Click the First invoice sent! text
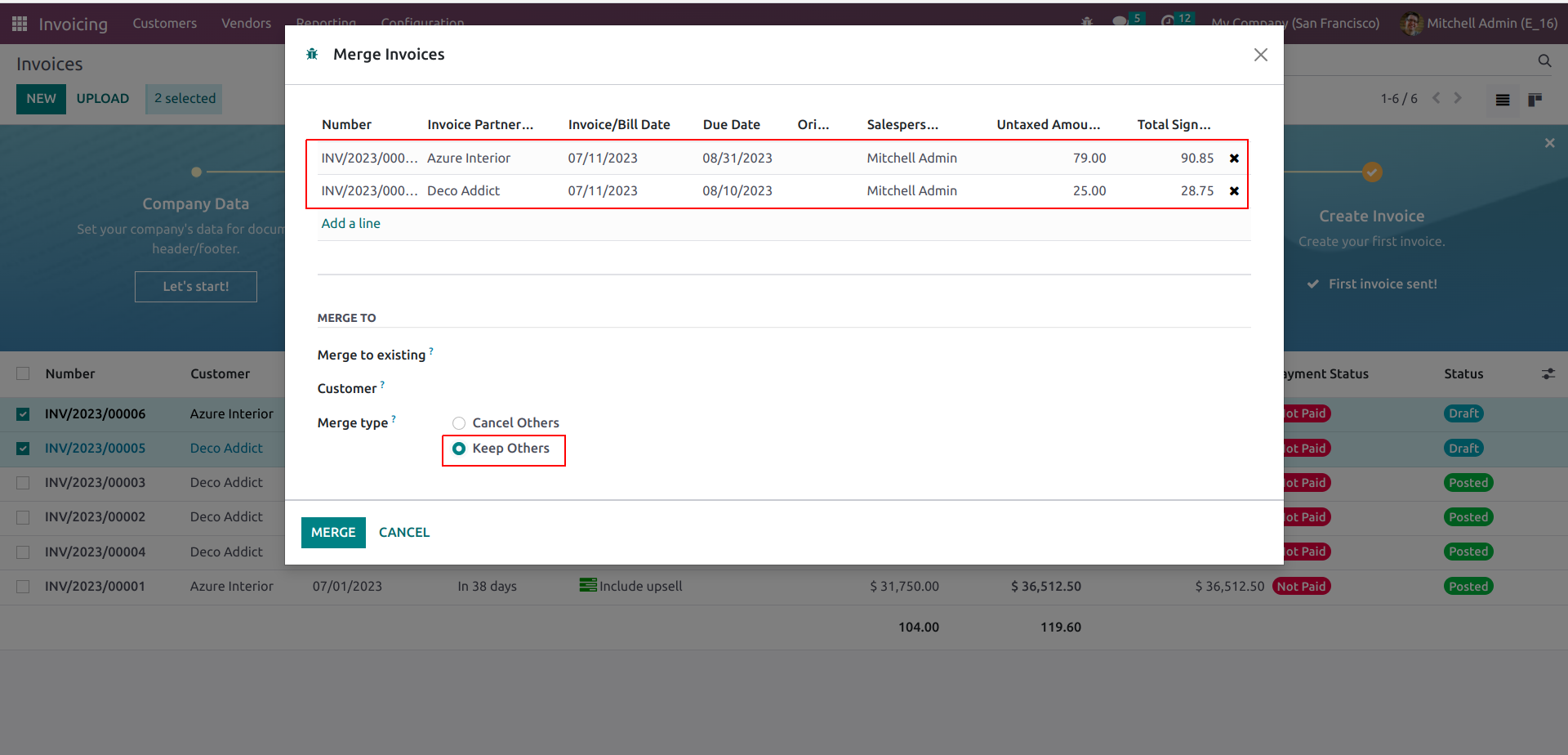 pos(1383,284)
